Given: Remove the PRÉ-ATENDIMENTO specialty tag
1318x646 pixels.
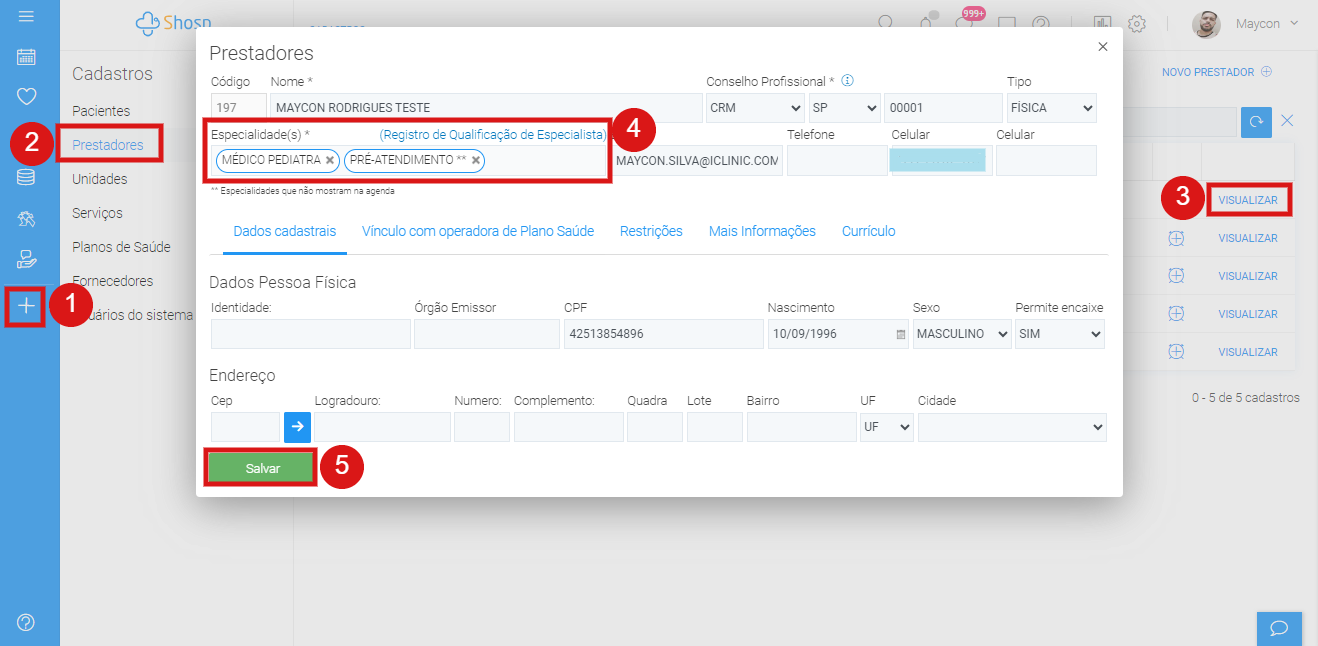Looking at the screenshot, I should [x=476, y=160].
